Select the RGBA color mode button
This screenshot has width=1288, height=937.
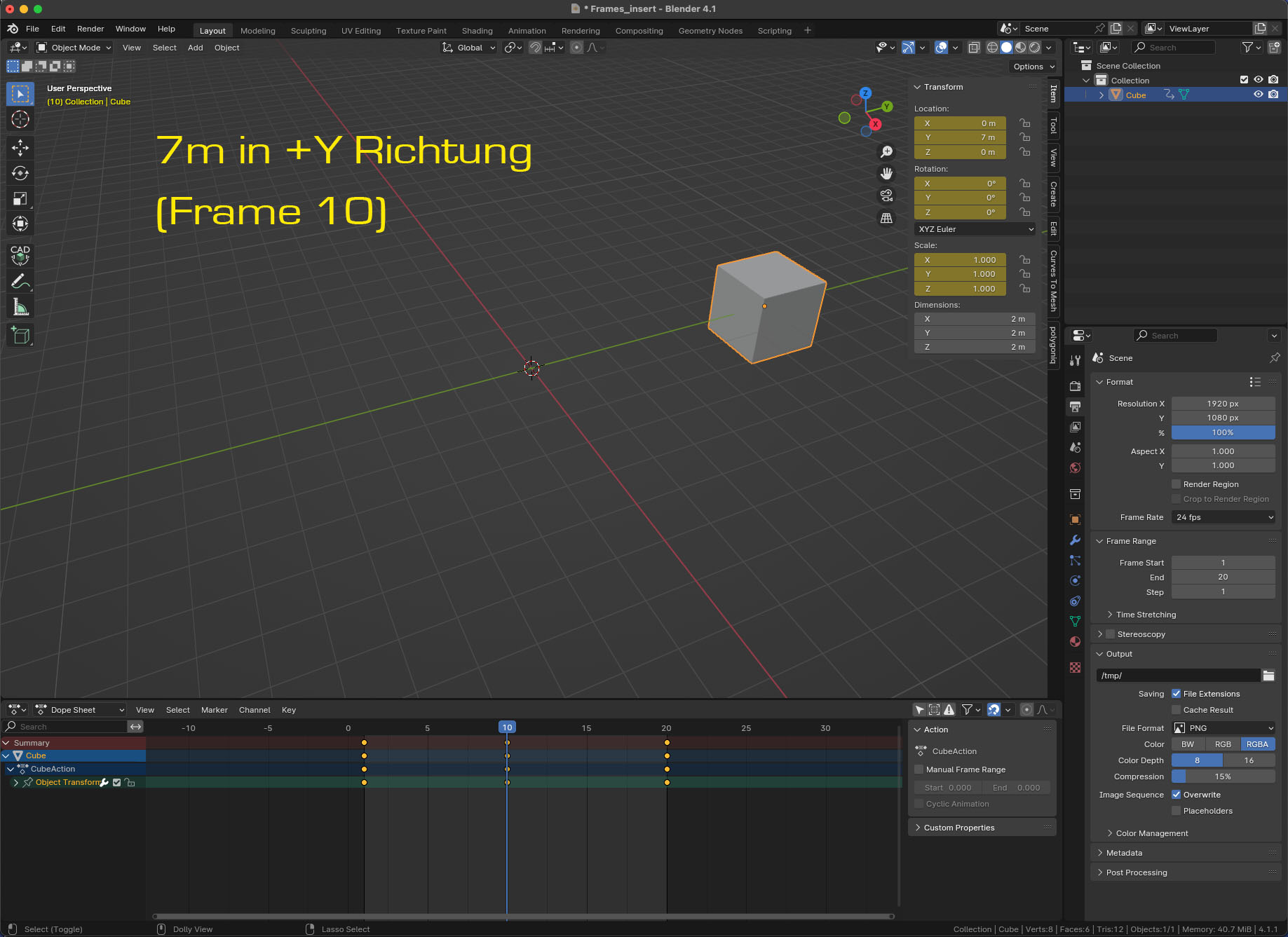pos(1258,744)
